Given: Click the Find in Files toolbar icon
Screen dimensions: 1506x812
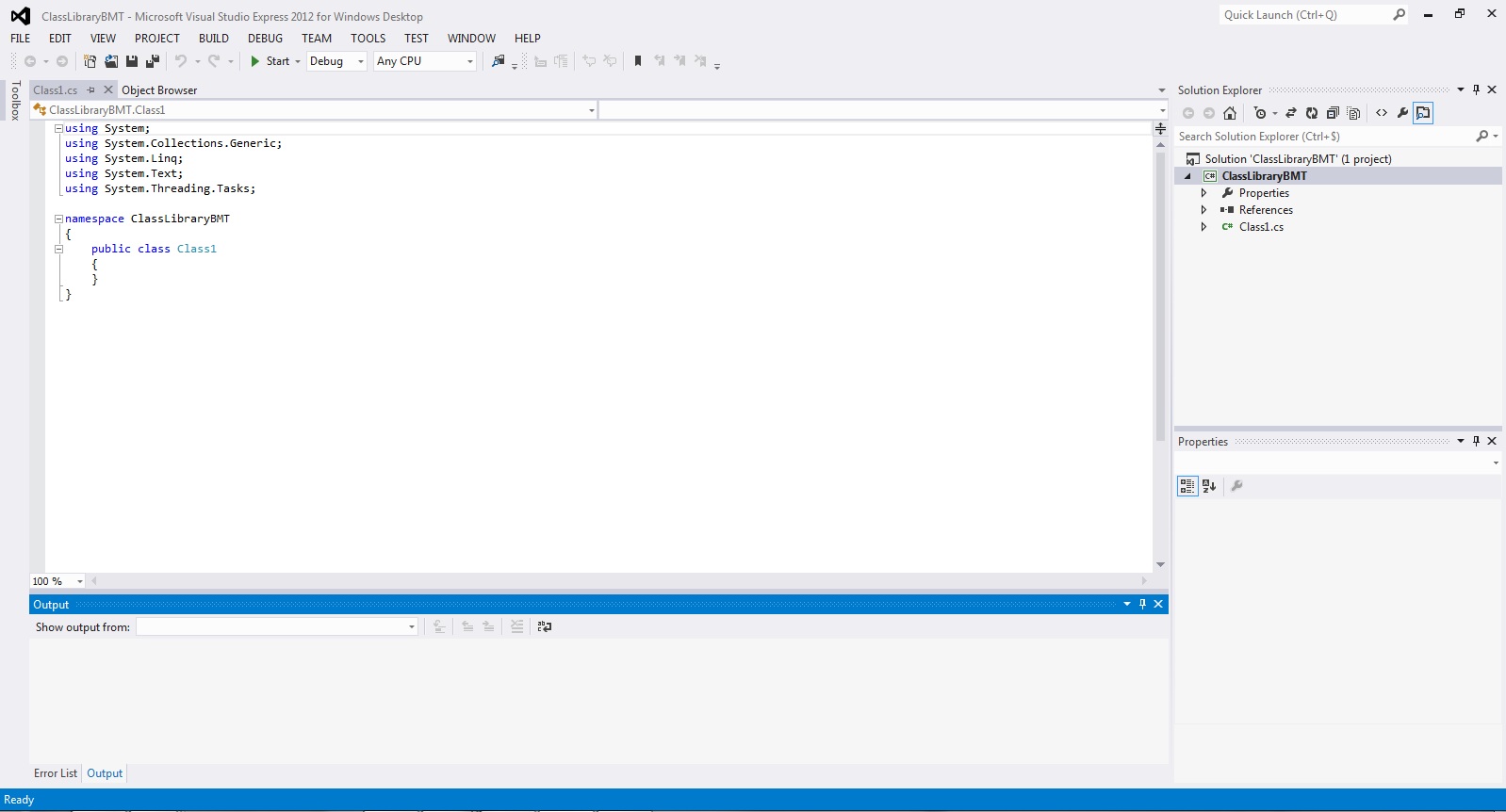Looking at the screenshot, I should click(x=499, y=61).
